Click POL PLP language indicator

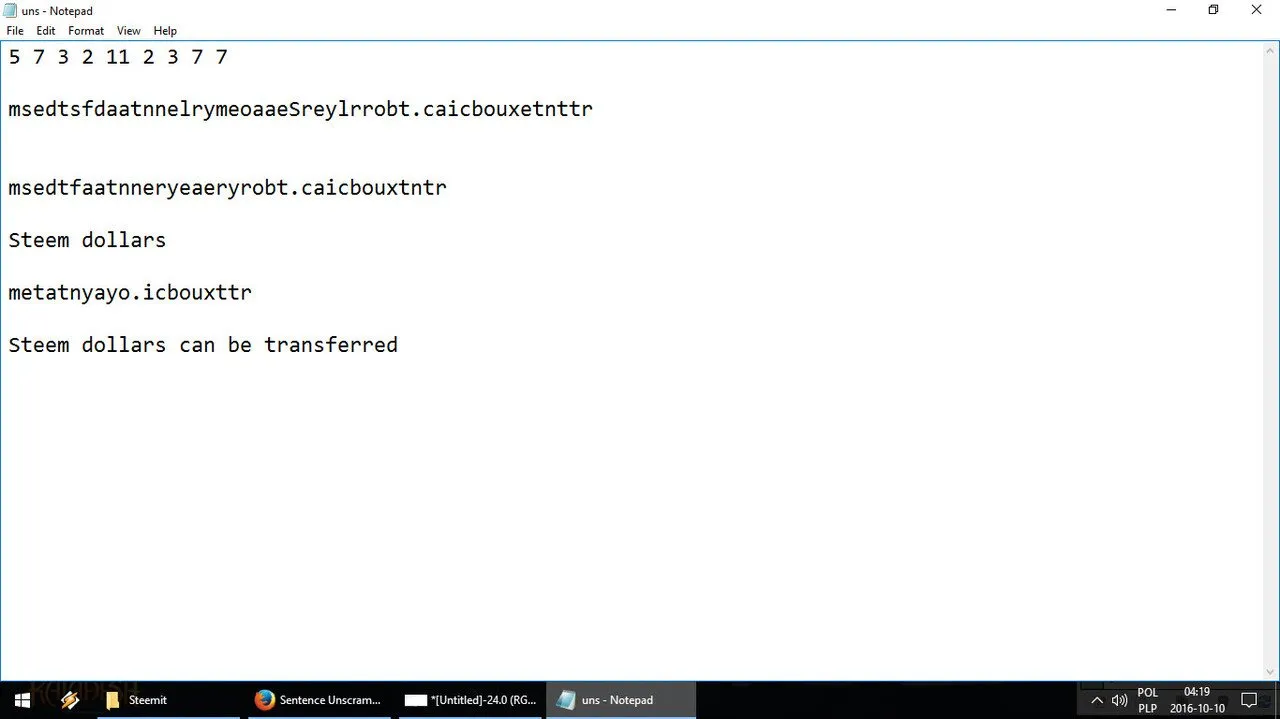click(x=1147, y=700)
